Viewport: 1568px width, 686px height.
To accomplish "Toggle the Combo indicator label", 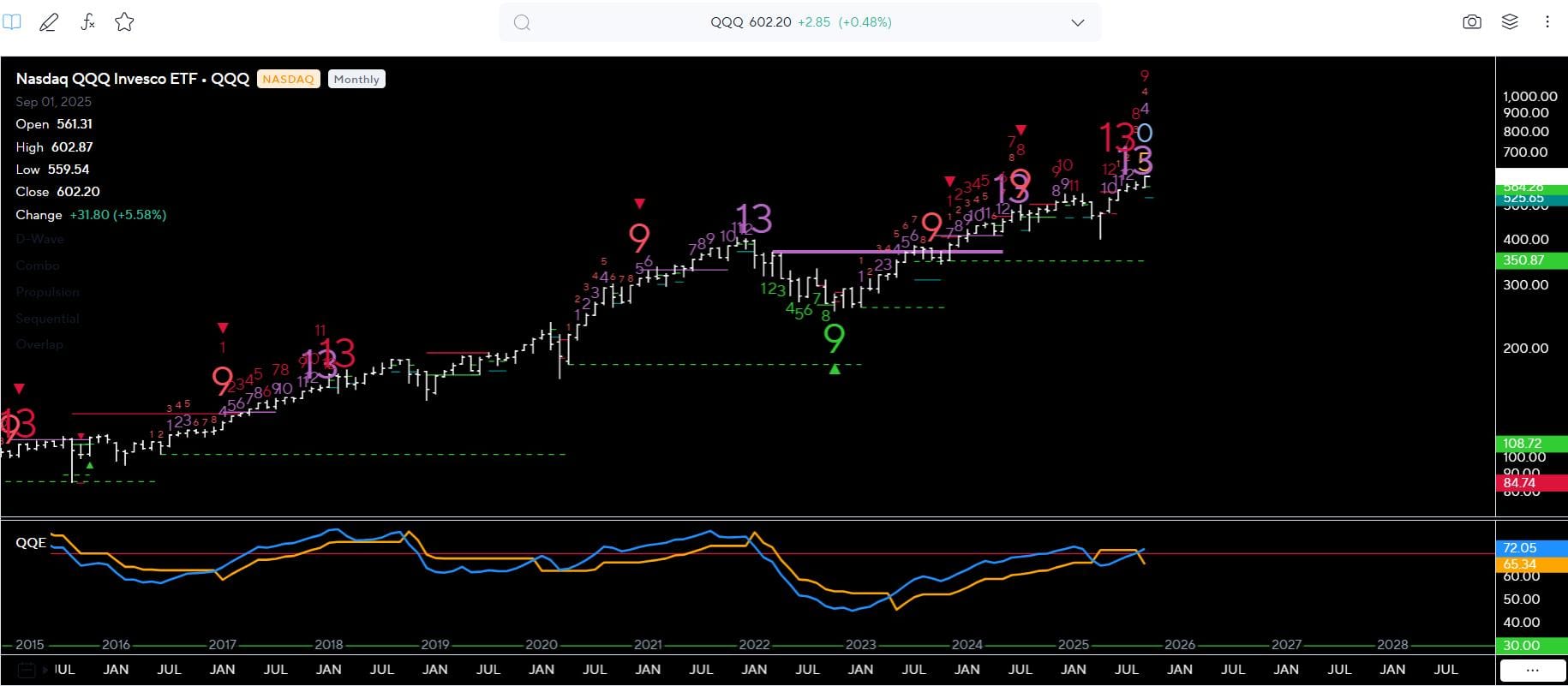I will coord(38,265).
